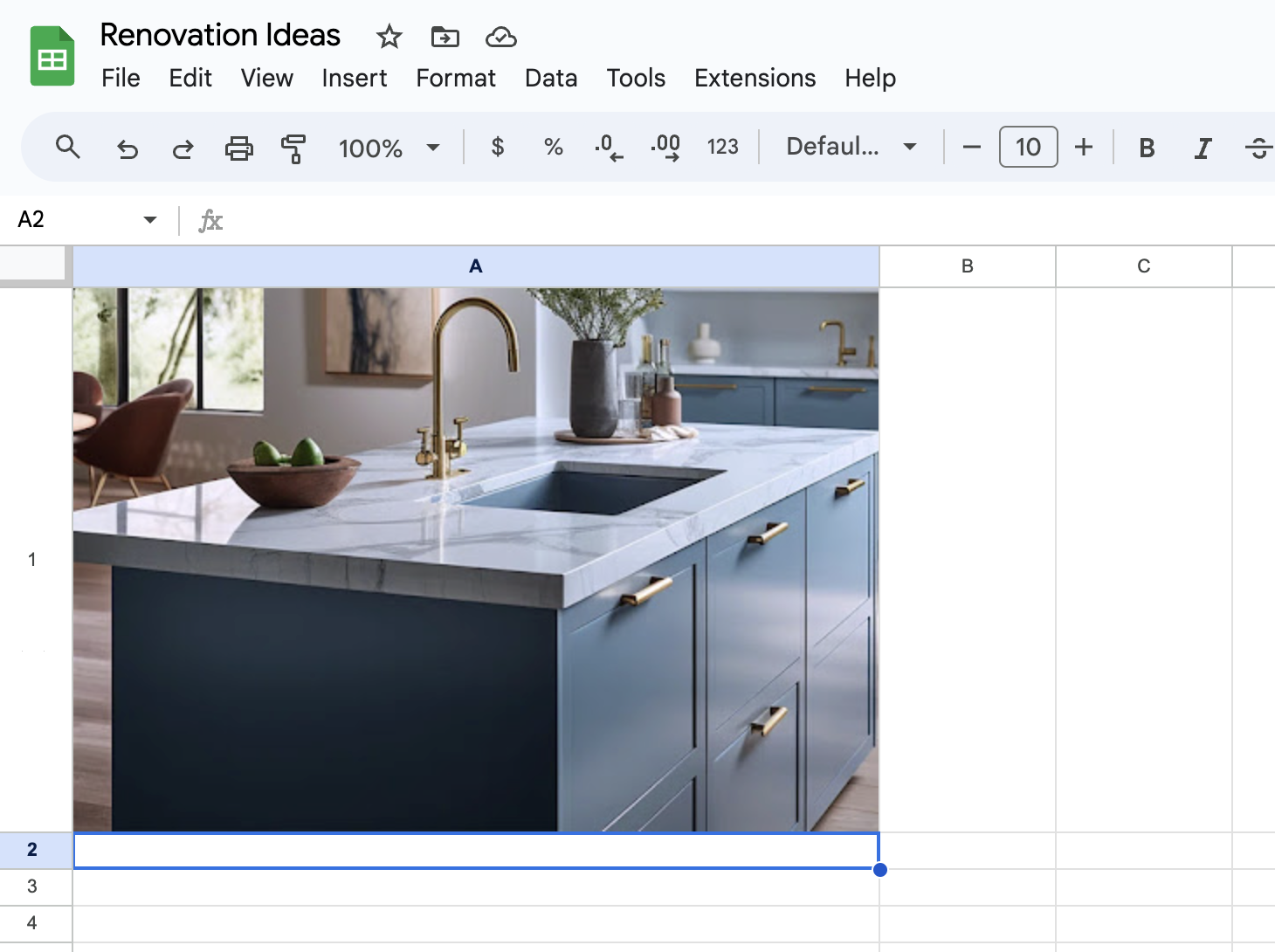Star the Renovation Ideas document
1275x952 pixels.
[389, 37]
